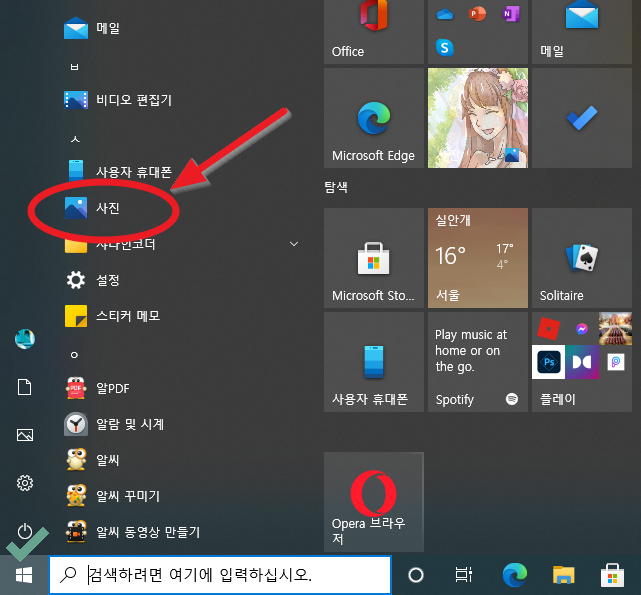Open Roblox icon in the 플레이 tile

click(x=548, y=328)
